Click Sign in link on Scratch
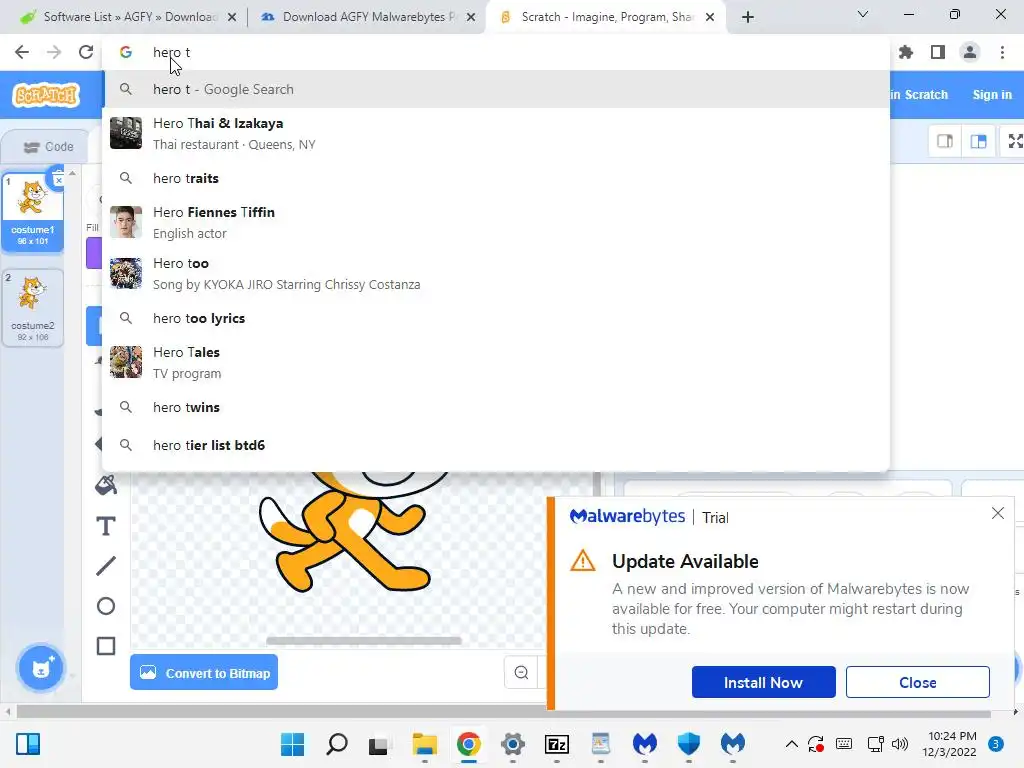 (x=992, y=95)
